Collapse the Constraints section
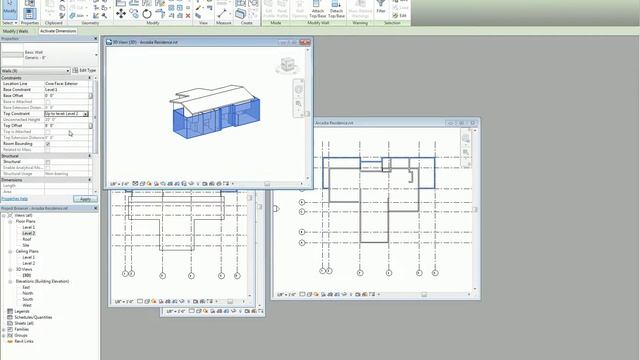The height and width of the screenshot is (360, 640). [90, 78]
